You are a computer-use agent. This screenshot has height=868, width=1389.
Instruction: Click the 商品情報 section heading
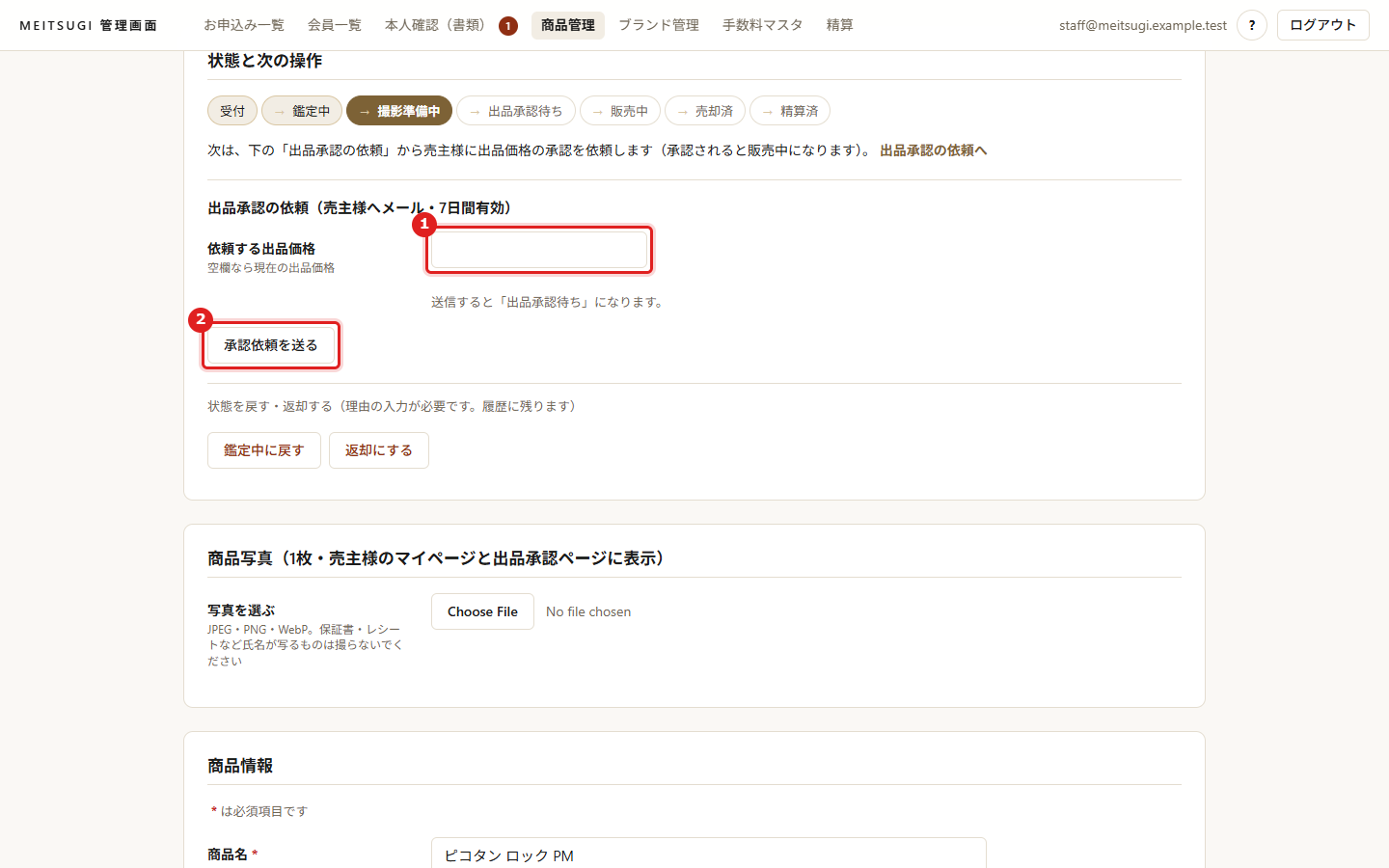tap(240, 766)
